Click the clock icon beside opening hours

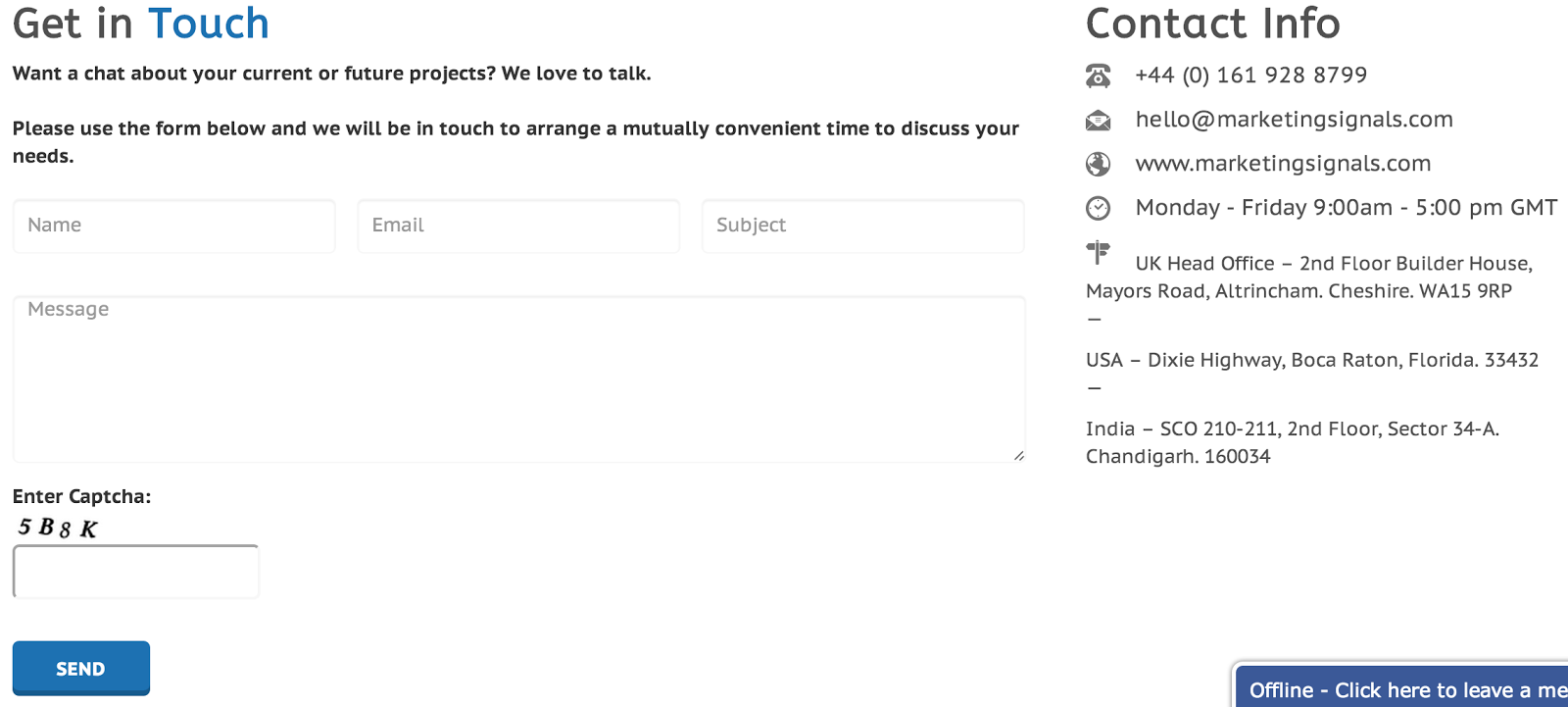tap(1098, 208)
